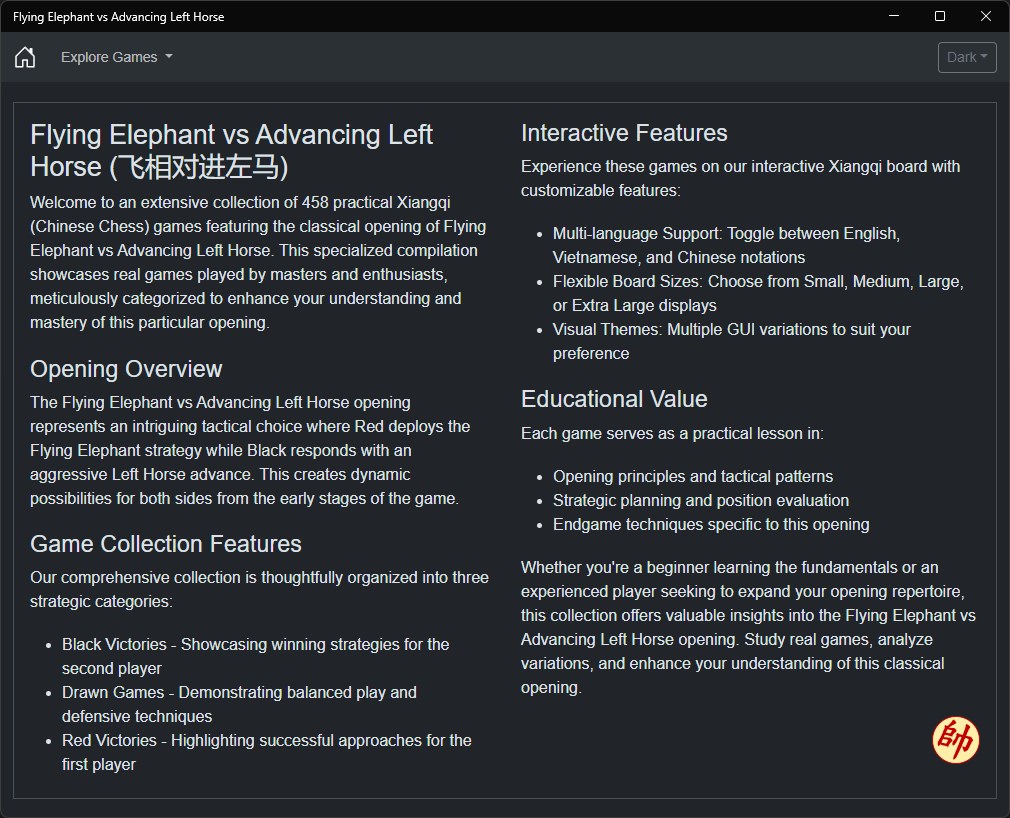The image size is (1010, 818).
Task: Maximize the application window
Action: [x=940, y=16]
